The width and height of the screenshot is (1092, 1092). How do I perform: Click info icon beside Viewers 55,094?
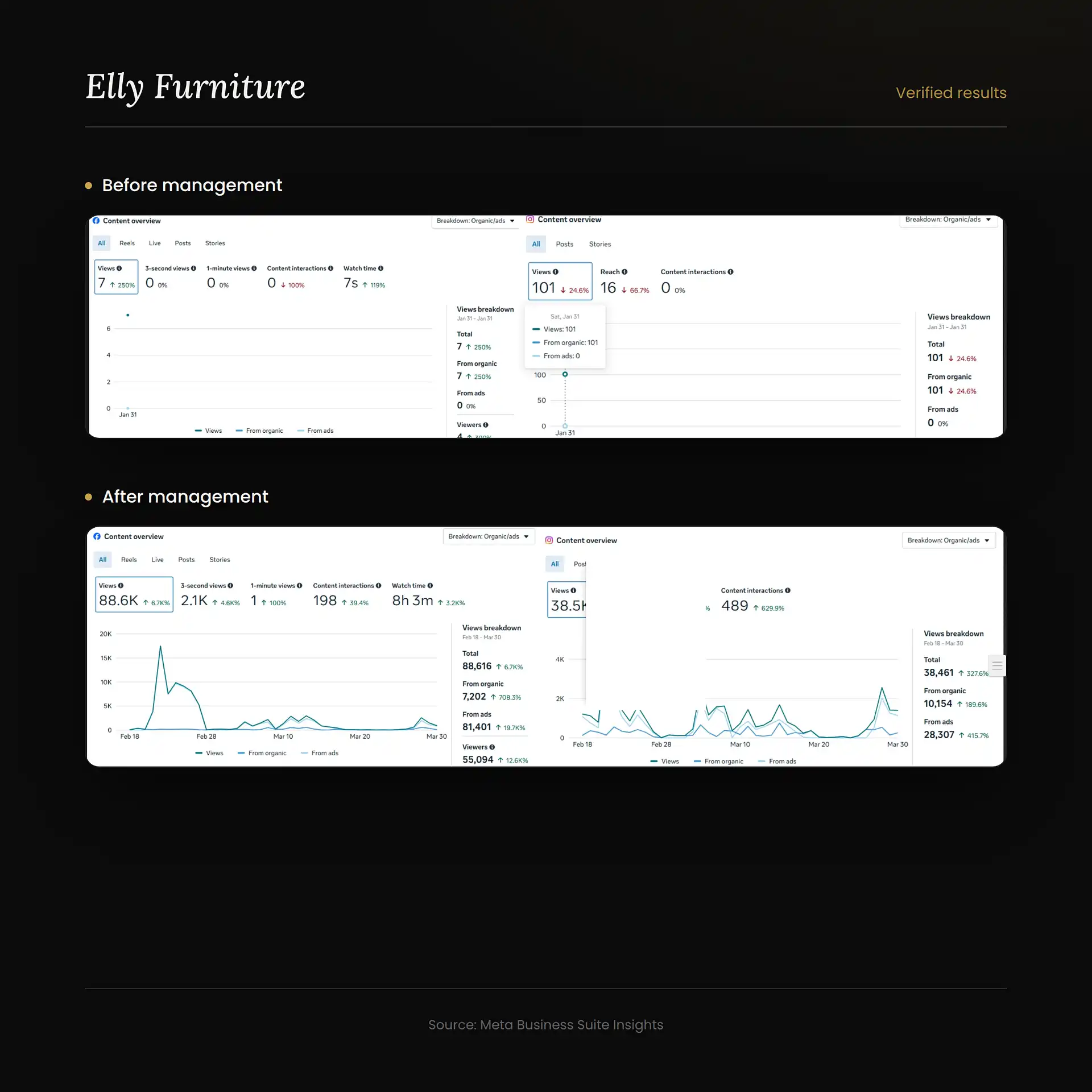[x=492, y=747]
